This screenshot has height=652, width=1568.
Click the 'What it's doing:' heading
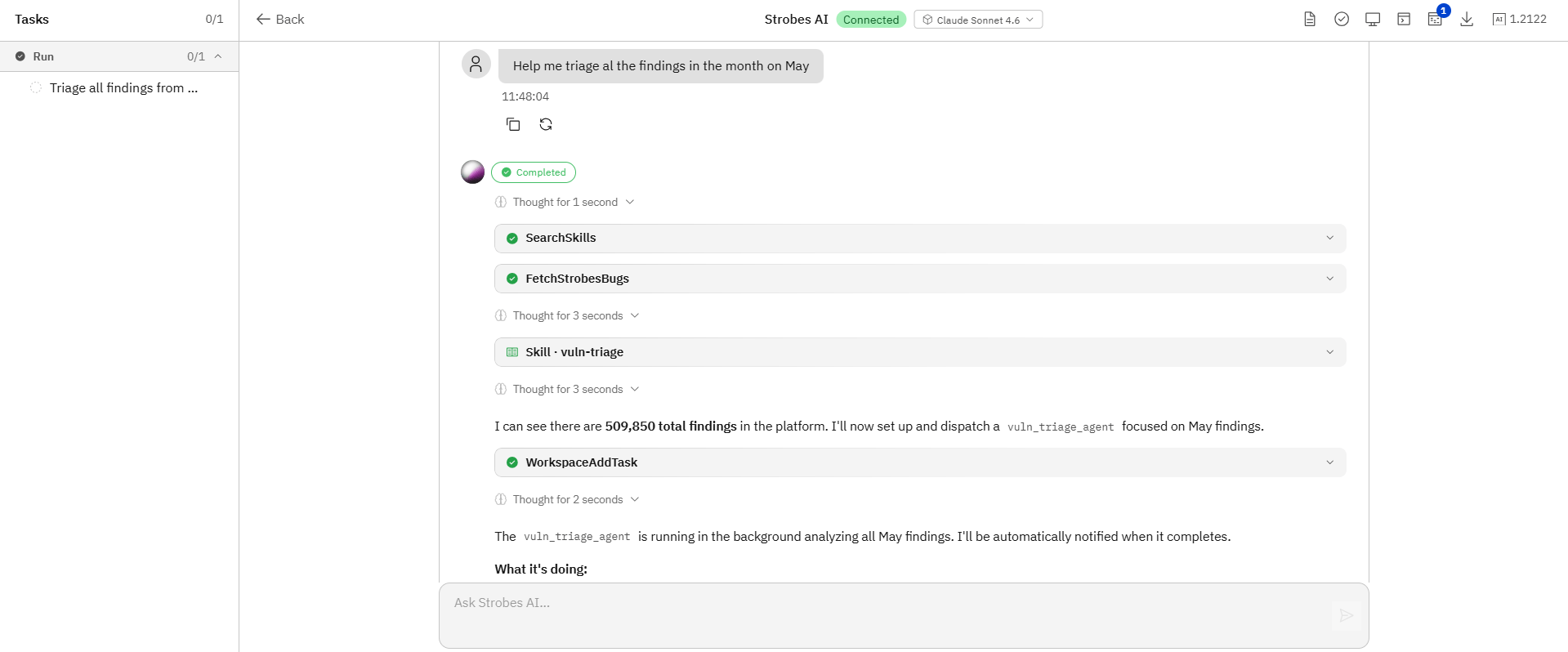tap(541, 569)
